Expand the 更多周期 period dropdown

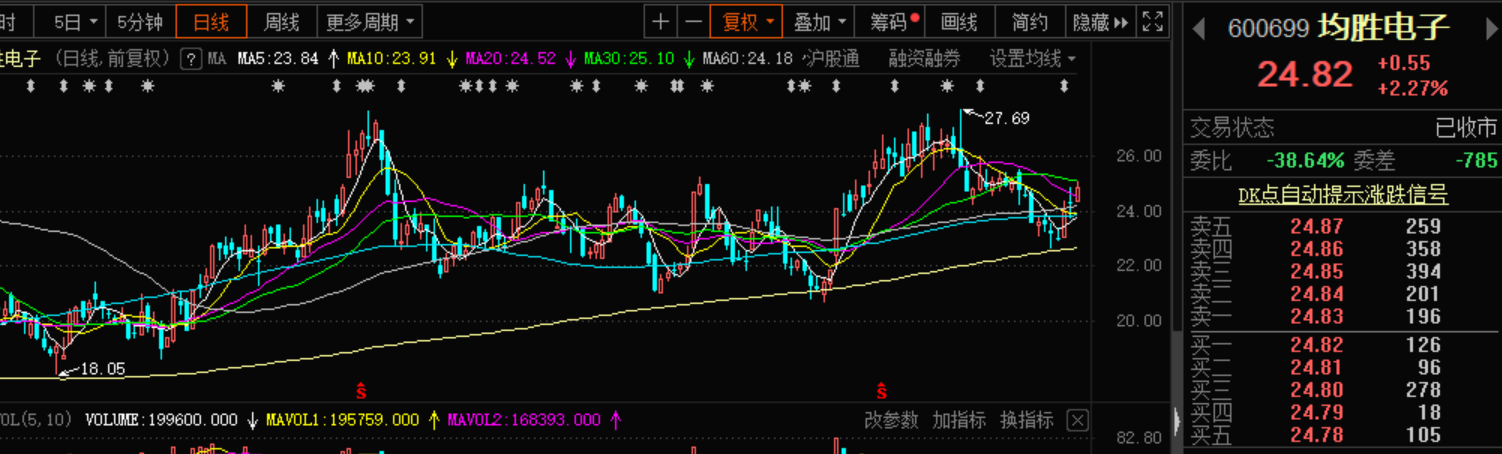[x=369, y=21]
